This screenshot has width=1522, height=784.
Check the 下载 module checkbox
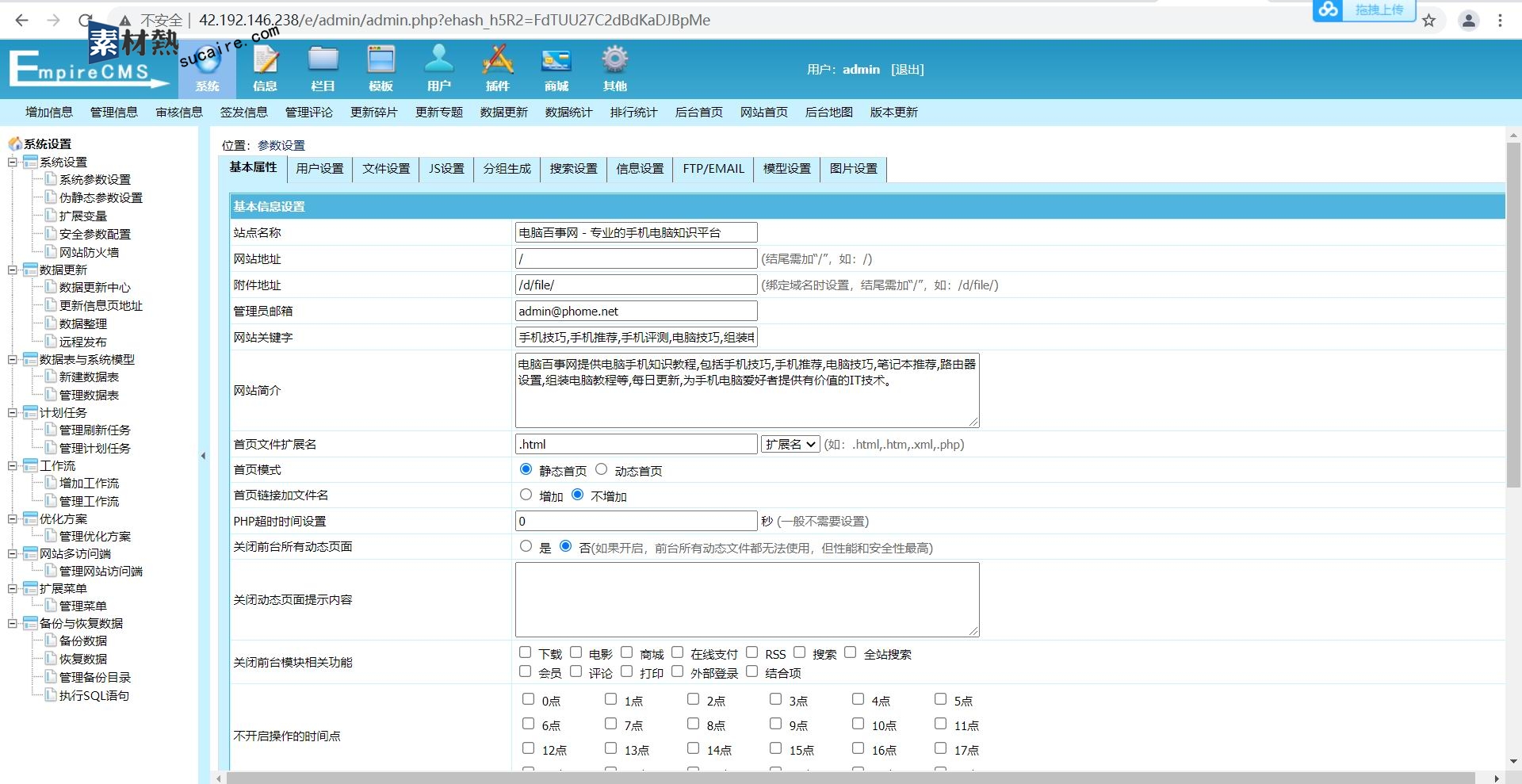coord(525,652)
